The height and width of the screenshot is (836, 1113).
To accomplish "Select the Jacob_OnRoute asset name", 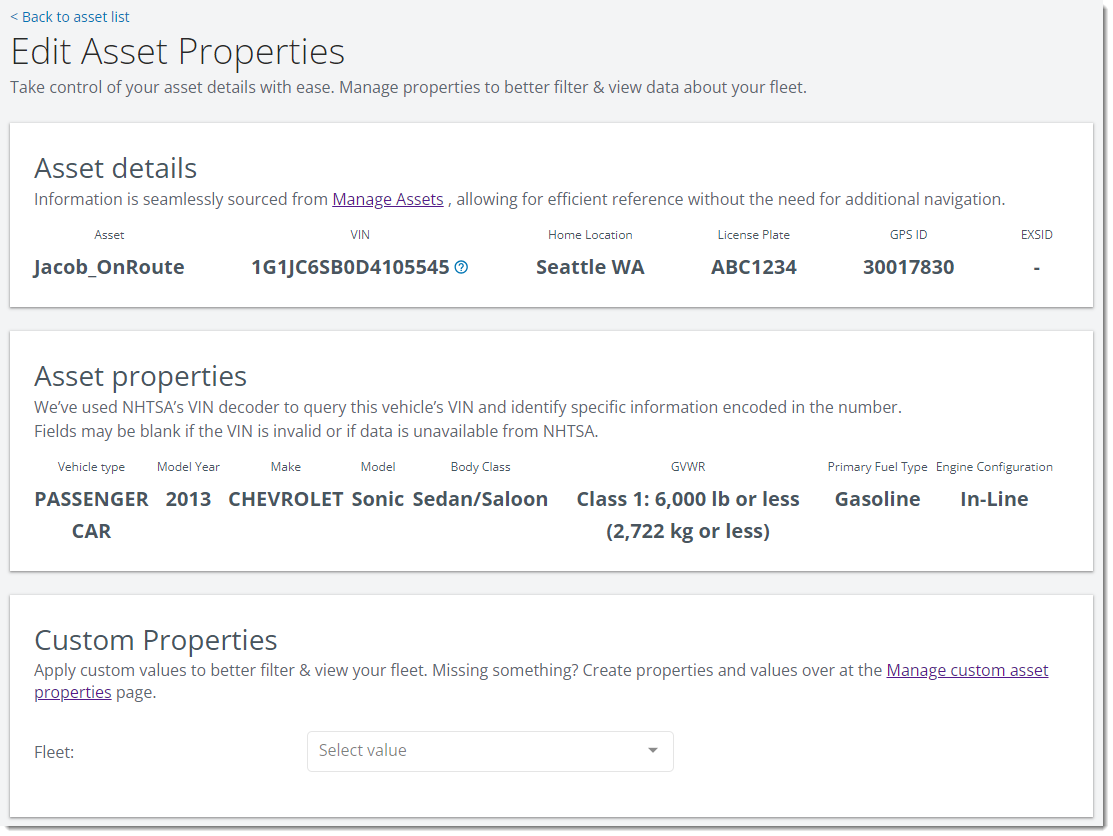I will pyautogui.click(x=109, y=268).
